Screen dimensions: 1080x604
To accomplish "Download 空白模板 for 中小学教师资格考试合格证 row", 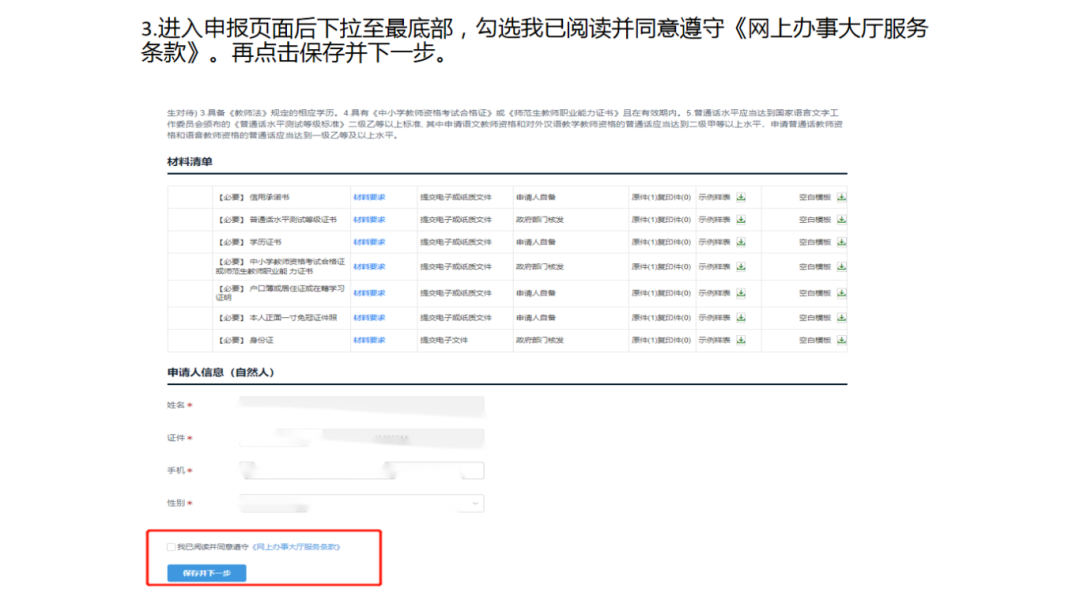I will (x=841, y=267).
